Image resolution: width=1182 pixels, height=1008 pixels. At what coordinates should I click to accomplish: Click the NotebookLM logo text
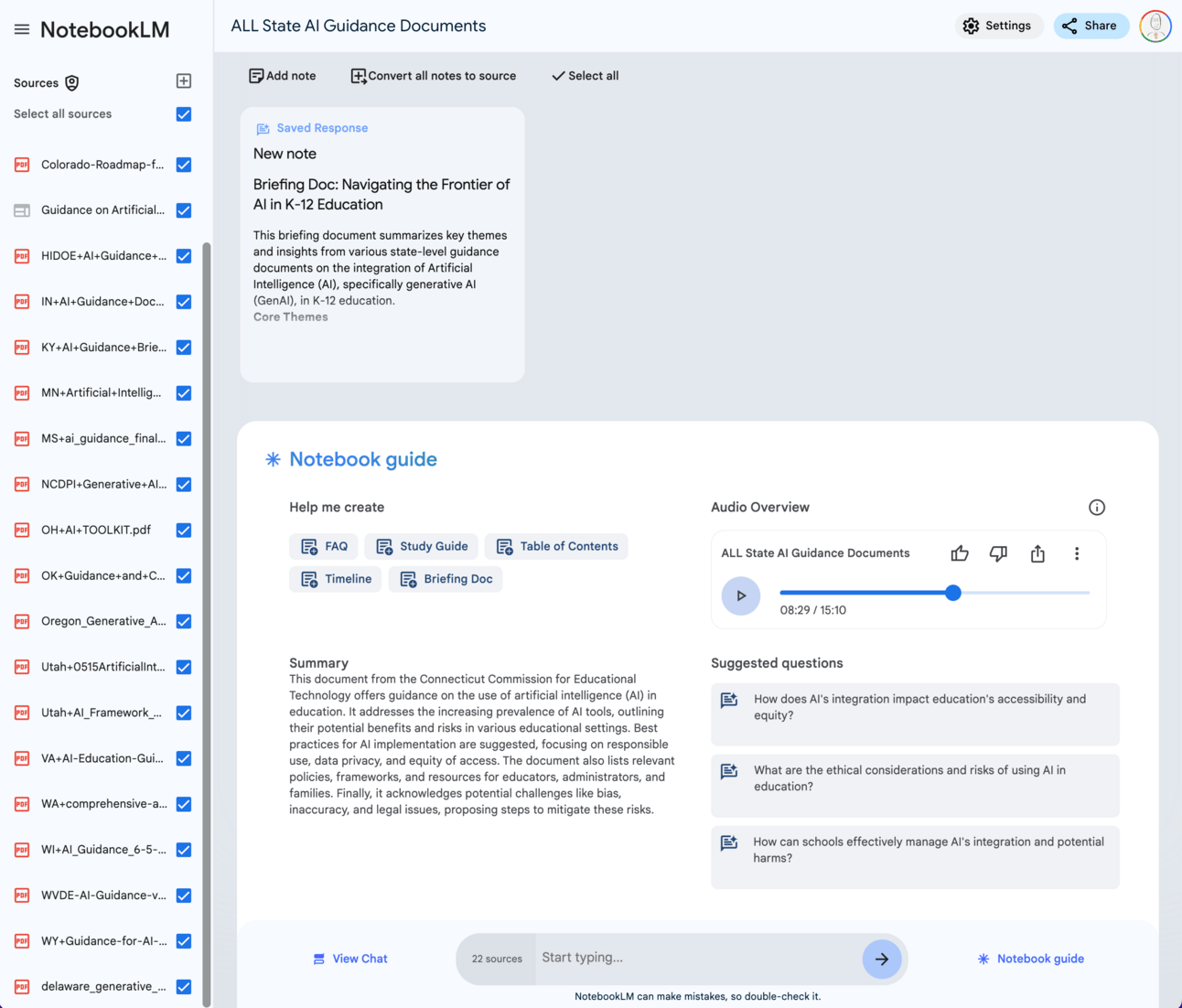pyautogui.click(x=105, y=29)
